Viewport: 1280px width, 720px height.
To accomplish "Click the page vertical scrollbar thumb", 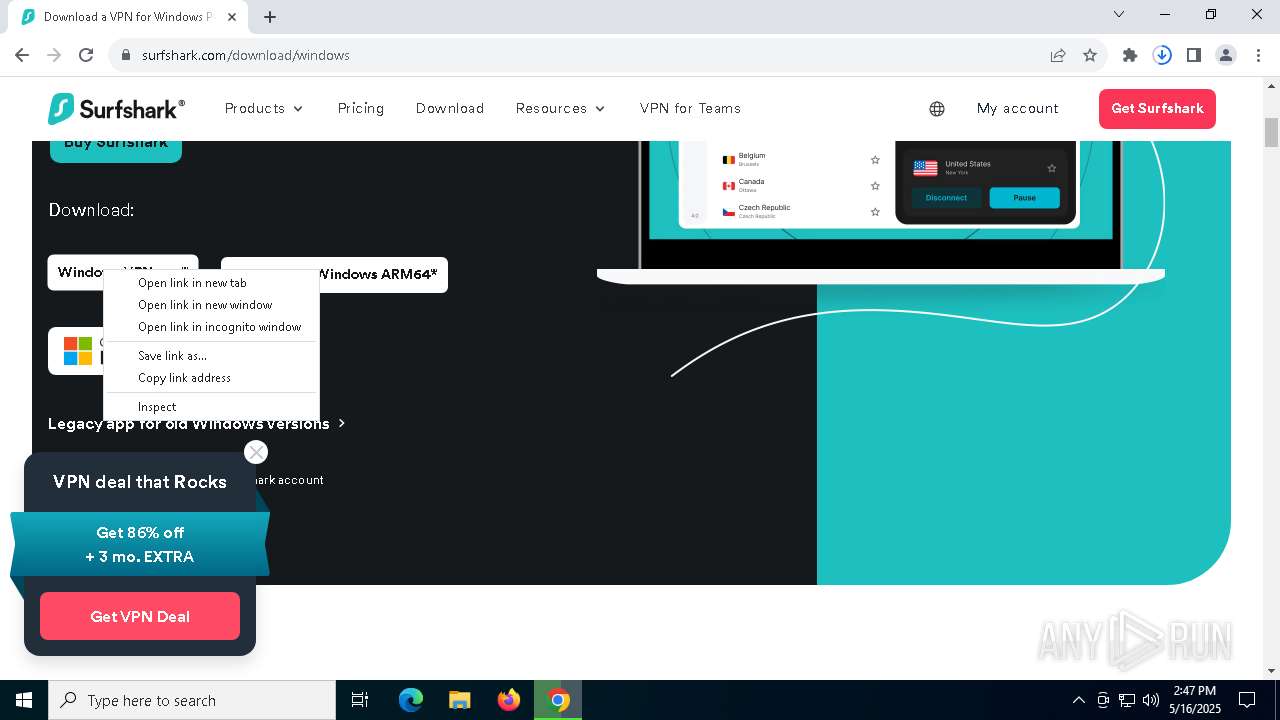I will pos(1271,132).
